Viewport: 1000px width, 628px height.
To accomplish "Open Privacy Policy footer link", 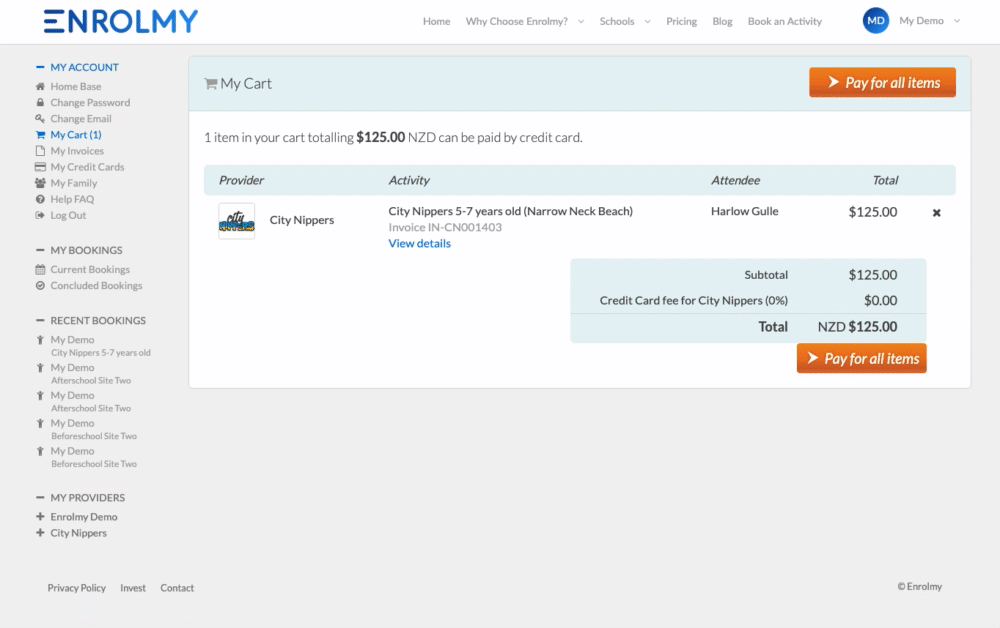I will point(77,588).
